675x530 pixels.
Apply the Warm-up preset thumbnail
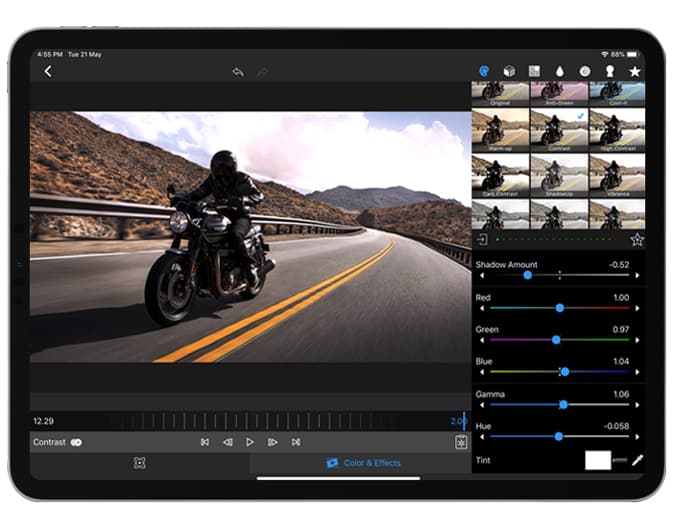coord(500,130)
